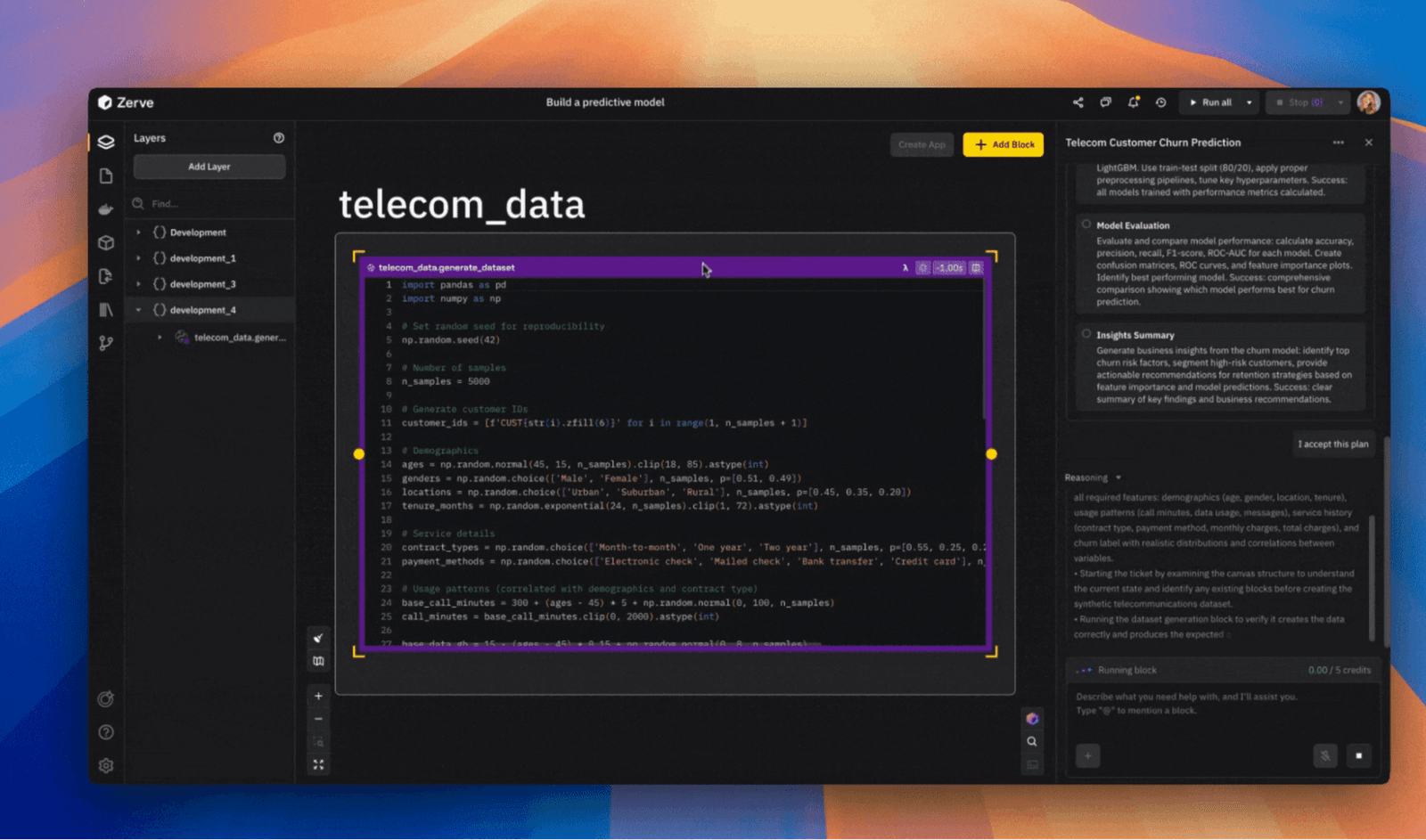Click the Add Layer button
1426x840 pixels.
(x=209, y=167)
